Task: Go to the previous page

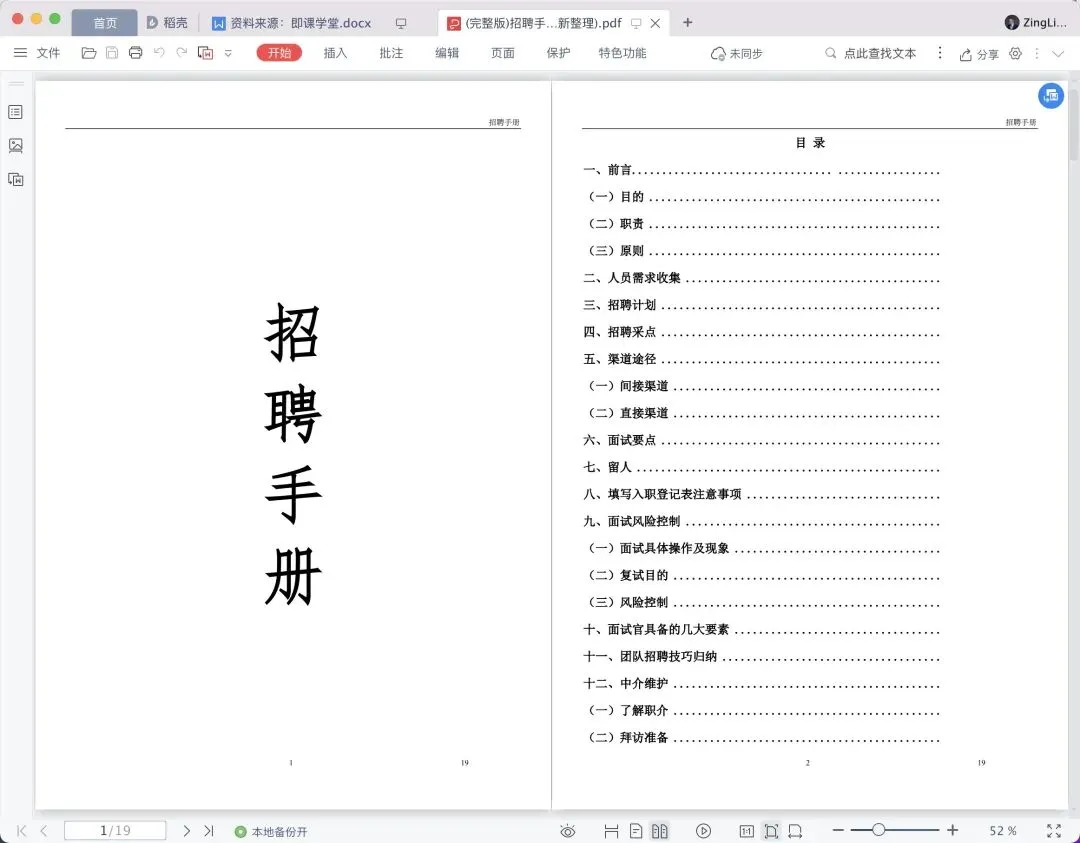Action: click(x=44, y=831)
